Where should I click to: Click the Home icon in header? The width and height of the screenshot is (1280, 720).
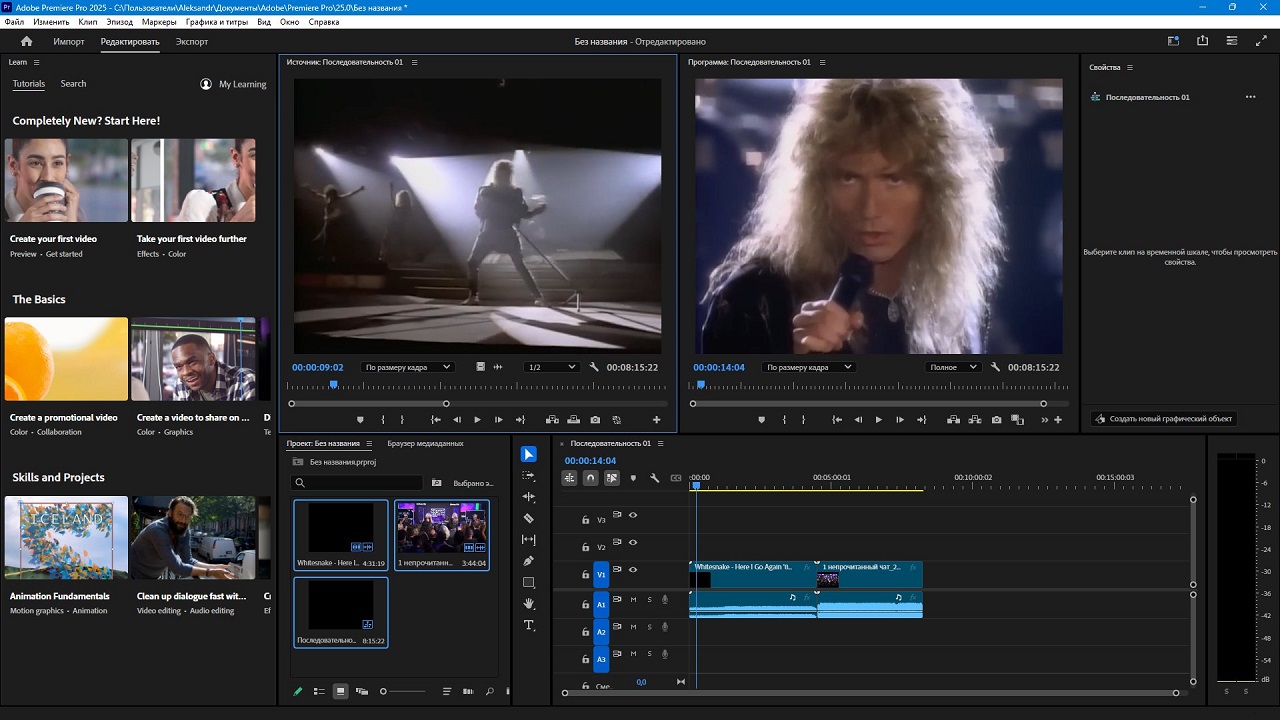pyautogui.click(x=27, y=41)
